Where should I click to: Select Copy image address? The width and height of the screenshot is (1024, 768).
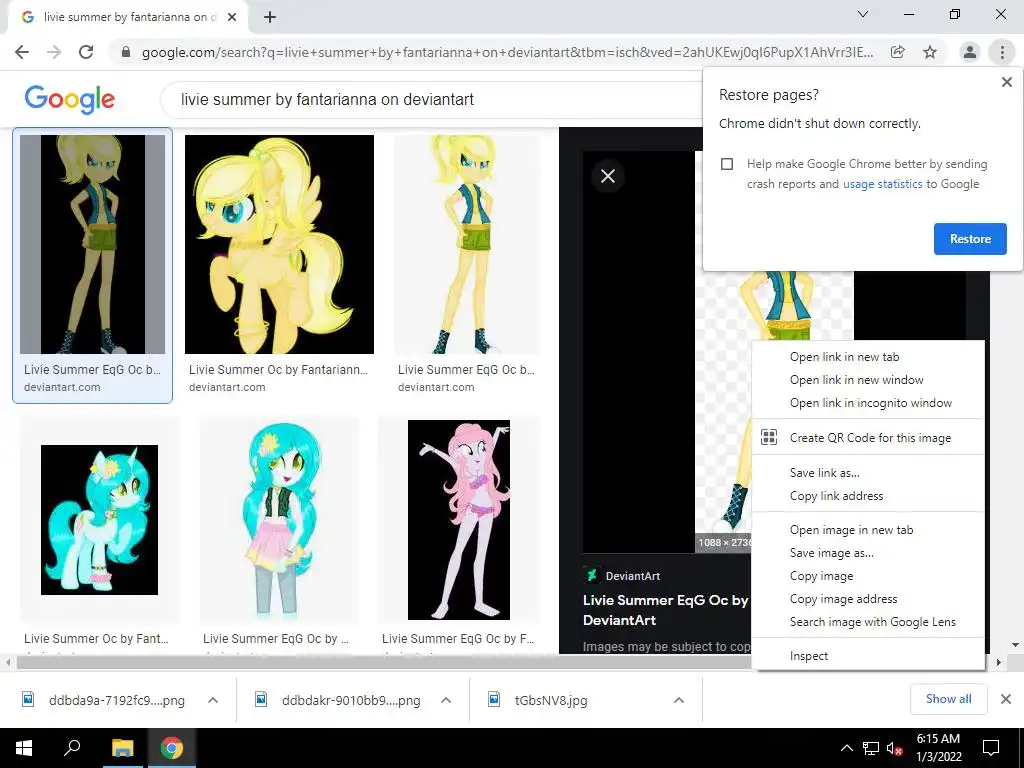868,599
